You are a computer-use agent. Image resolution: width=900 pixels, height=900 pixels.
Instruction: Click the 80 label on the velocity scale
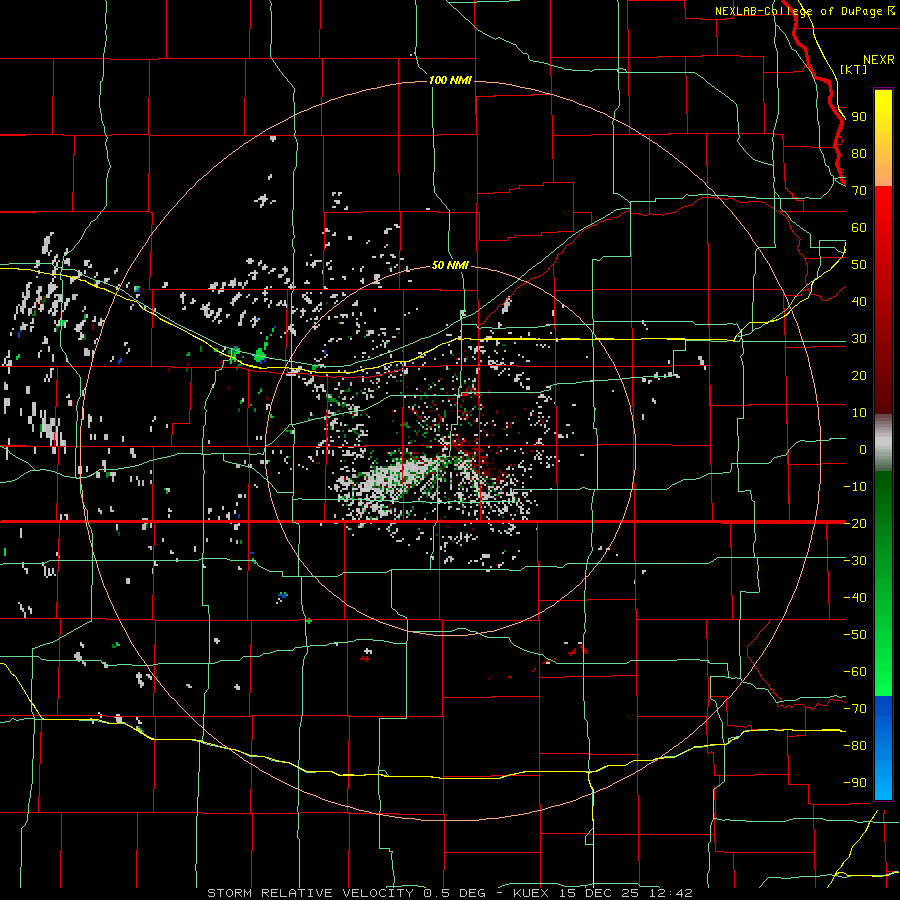tap(859, 154)
